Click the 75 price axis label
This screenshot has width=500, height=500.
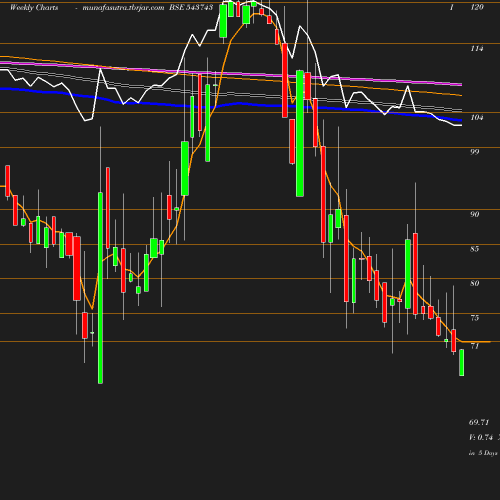(475, 318)
